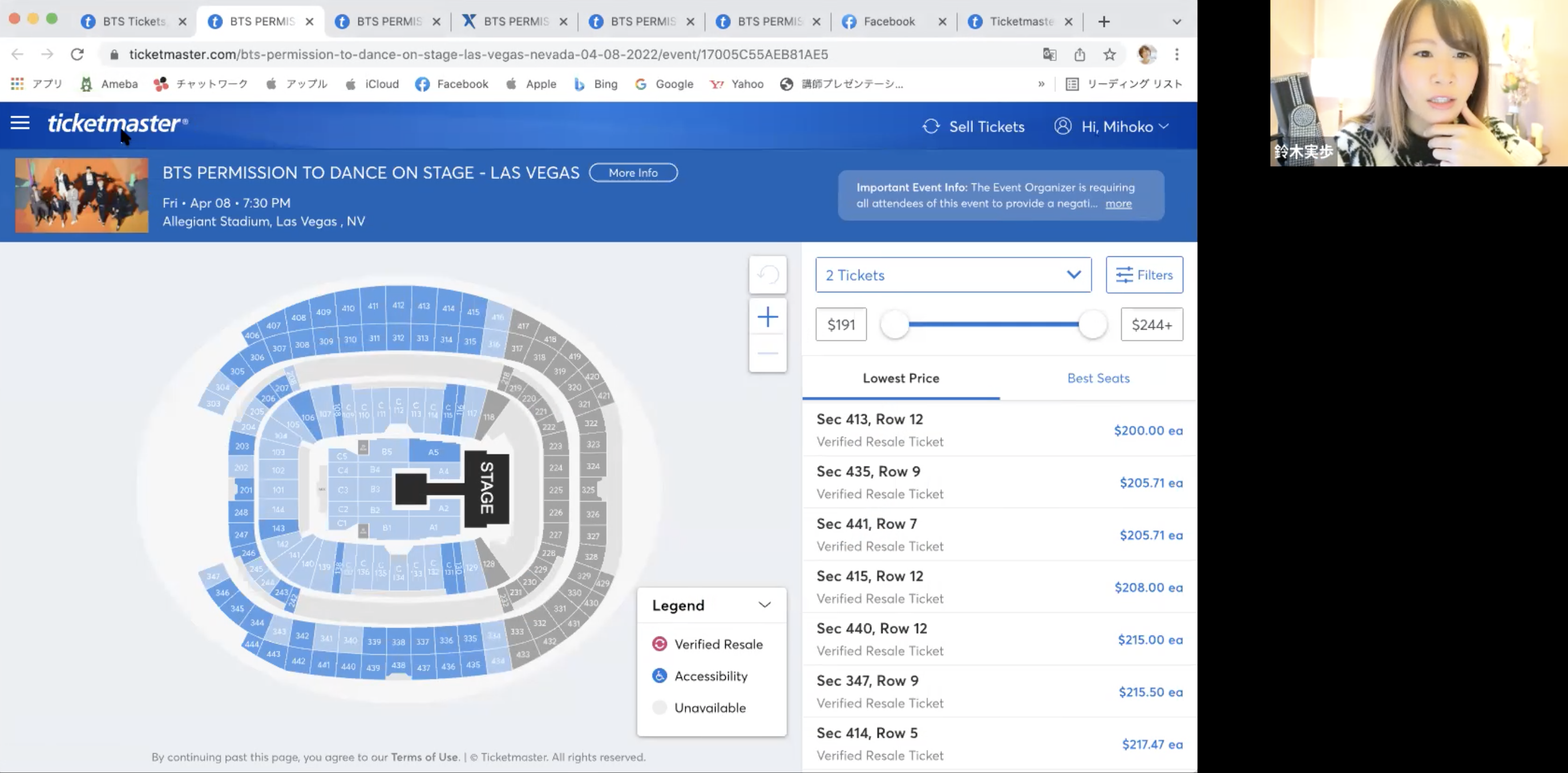Open Chrome's three-dot menu
Screen dimensions: 1568x773
(1177, 55)
